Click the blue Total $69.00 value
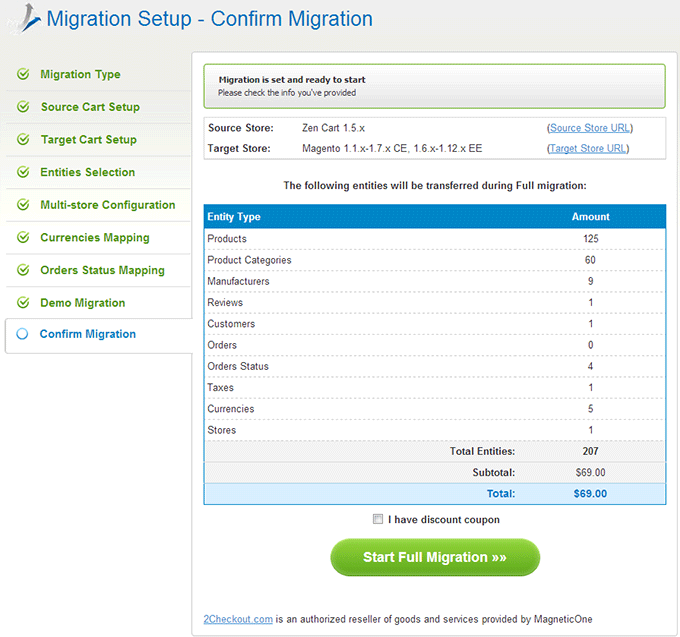680x637 pixels. [590, 493]
